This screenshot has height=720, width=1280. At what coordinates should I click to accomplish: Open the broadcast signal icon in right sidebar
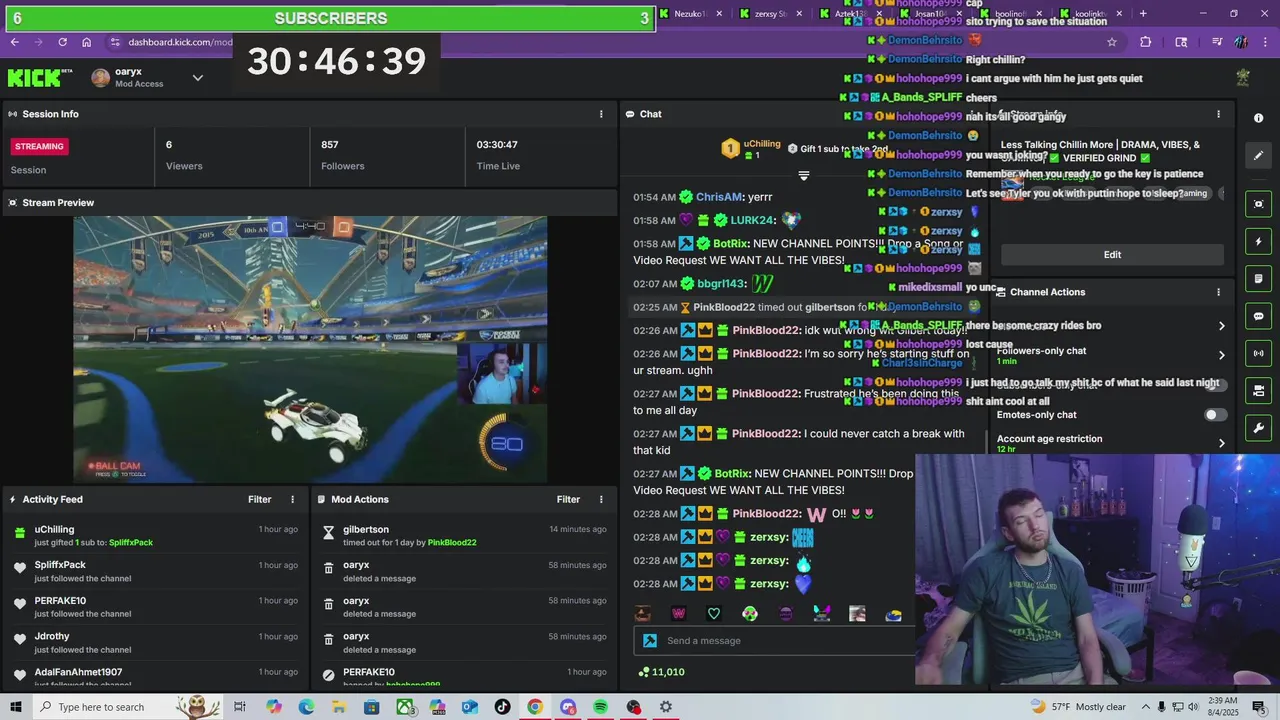(x=1258, y=353)
